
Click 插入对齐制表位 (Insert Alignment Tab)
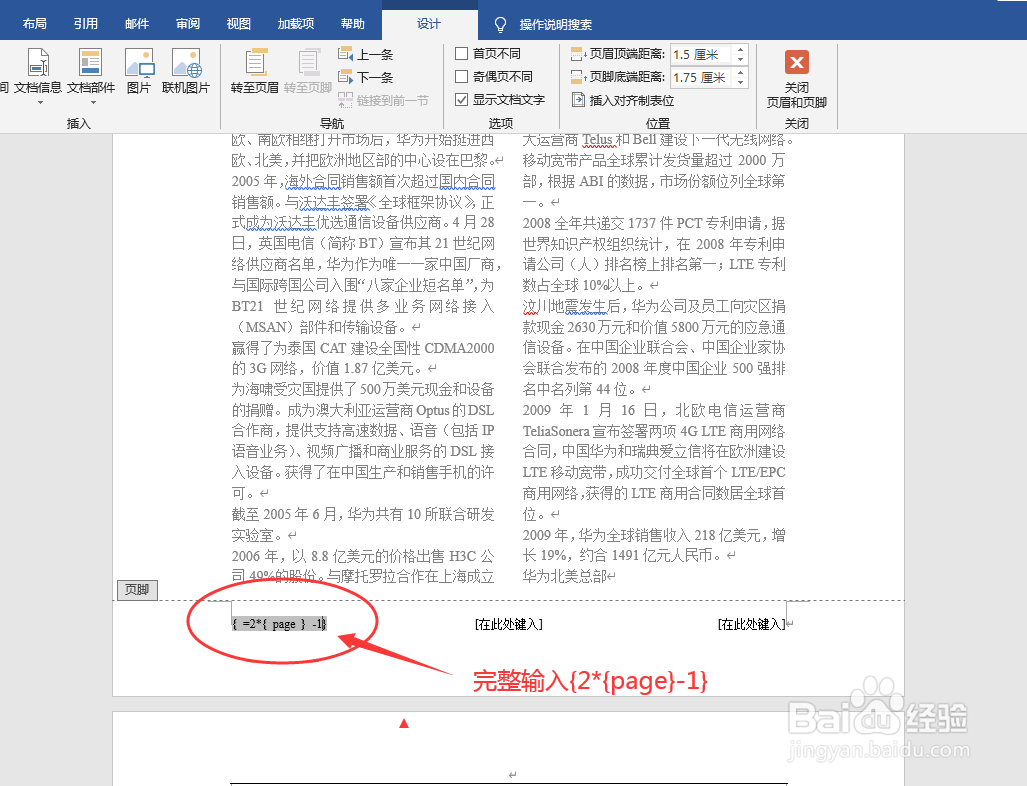pyautogui.click(x=623, y=100)
